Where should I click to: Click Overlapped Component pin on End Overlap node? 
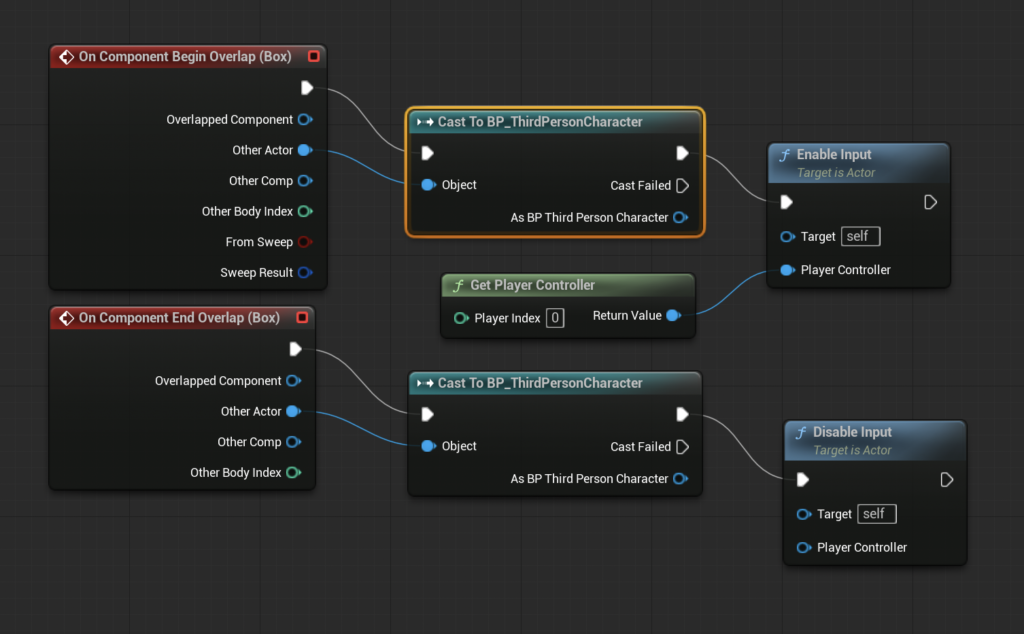click(x=293, y=381)
